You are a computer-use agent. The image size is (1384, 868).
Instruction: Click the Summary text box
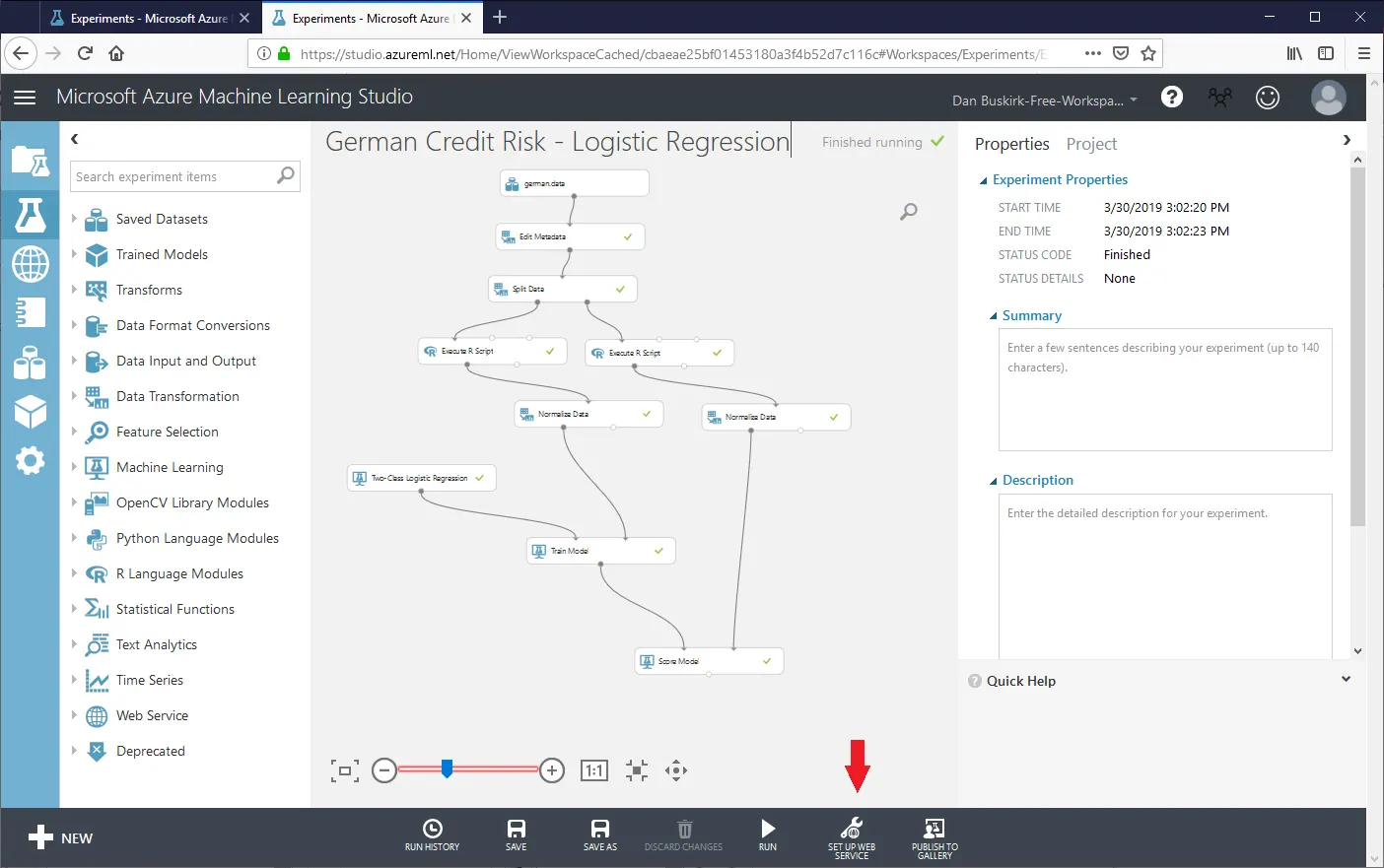1165,389
